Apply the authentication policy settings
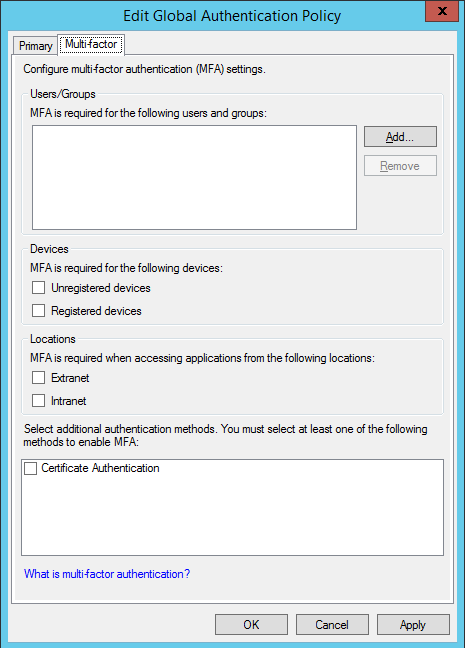The image size is (465, 648). [413, 624]
